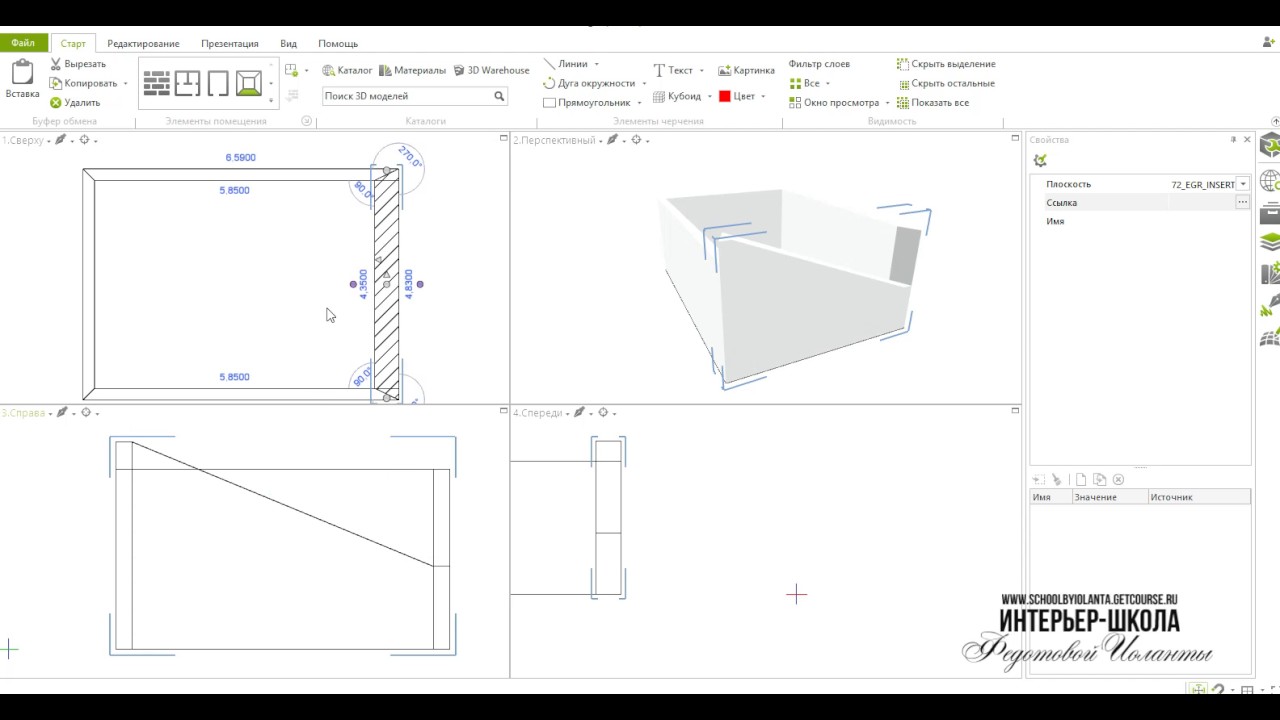Open the Файл menu

coord(23,43)
